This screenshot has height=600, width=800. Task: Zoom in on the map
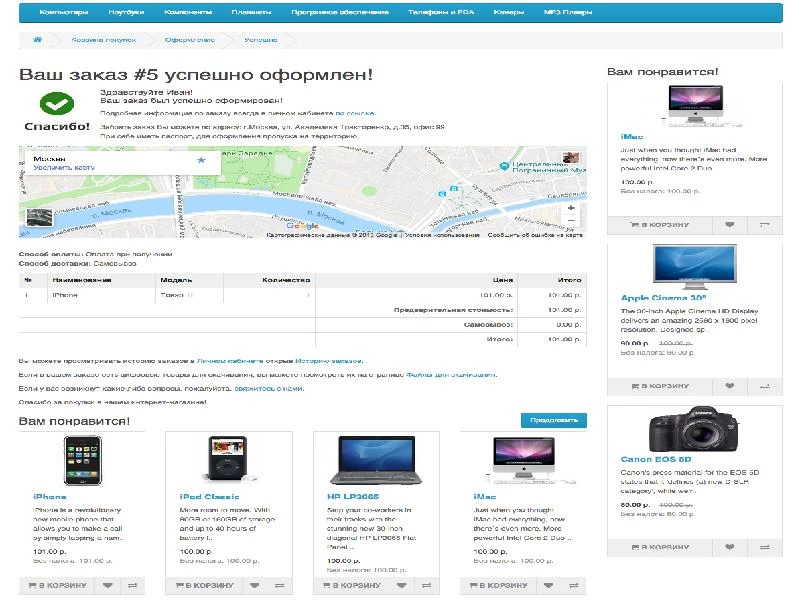pos(571,208)
